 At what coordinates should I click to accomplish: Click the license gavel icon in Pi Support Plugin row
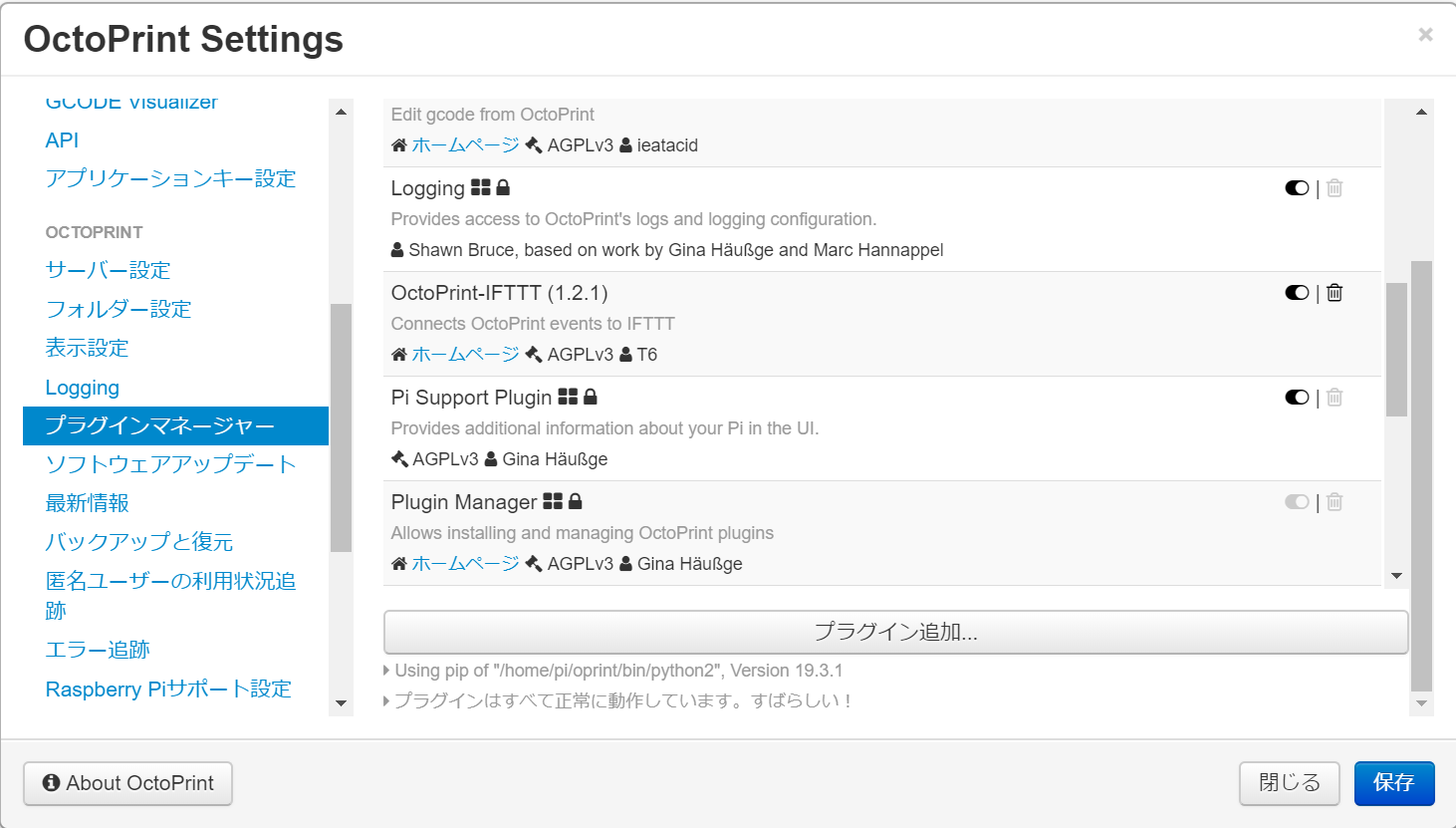point(399,459)
